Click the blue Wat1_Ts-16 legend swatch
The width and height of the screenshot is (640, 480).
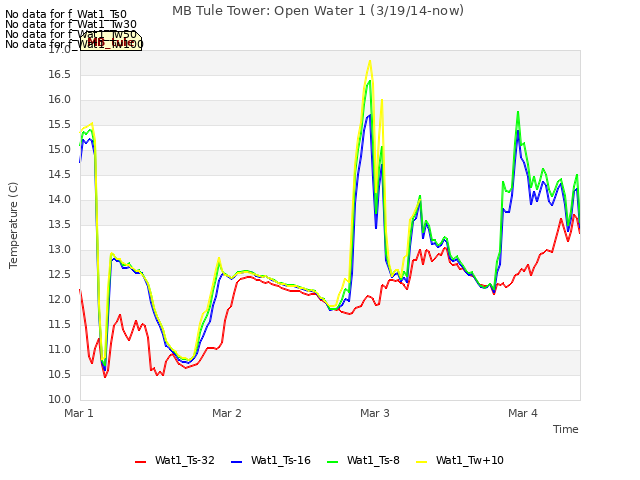tap(236, 462)
